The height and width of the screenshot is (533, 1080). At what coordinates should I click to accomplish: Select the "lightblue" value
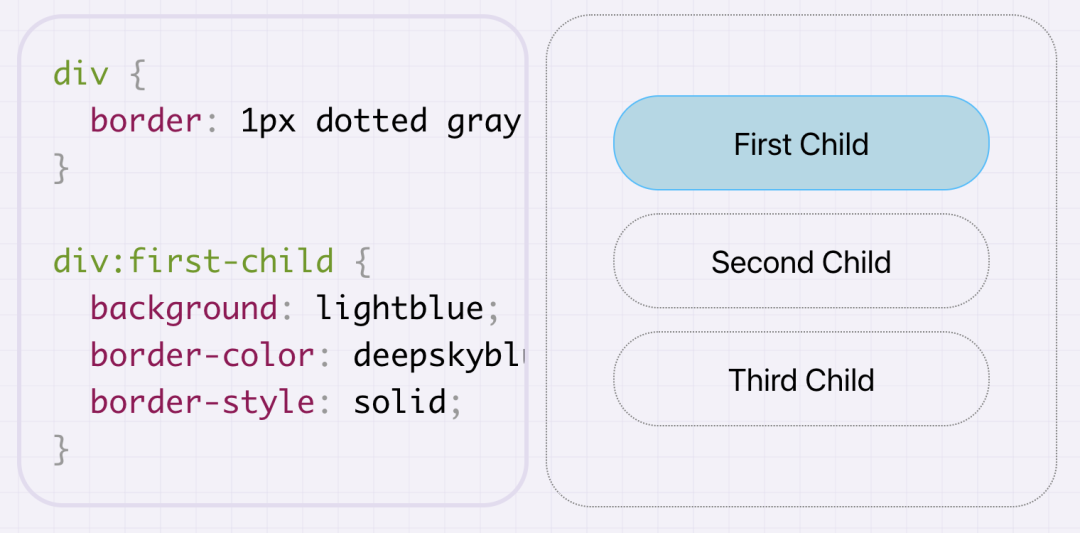coord(399,308)
